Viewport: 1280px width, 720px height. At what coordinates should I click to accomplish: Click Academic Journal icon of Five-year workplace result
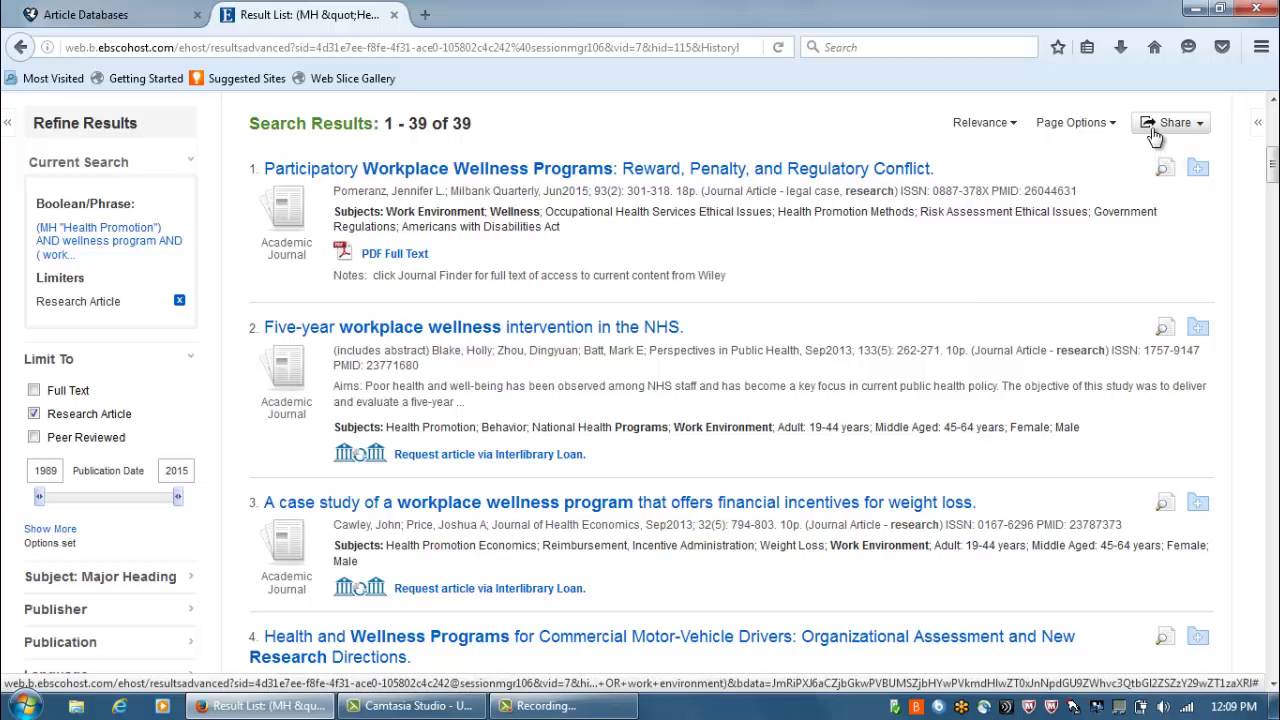click(285, 367)
